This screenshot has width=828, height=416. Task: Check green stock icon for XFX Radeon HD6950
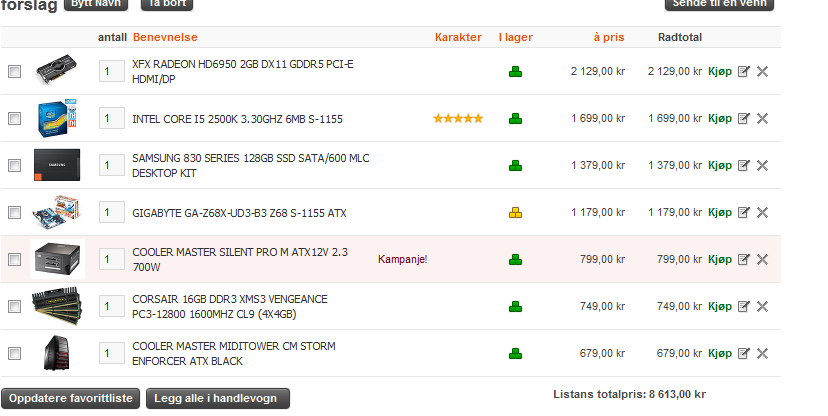pos(515,72)
